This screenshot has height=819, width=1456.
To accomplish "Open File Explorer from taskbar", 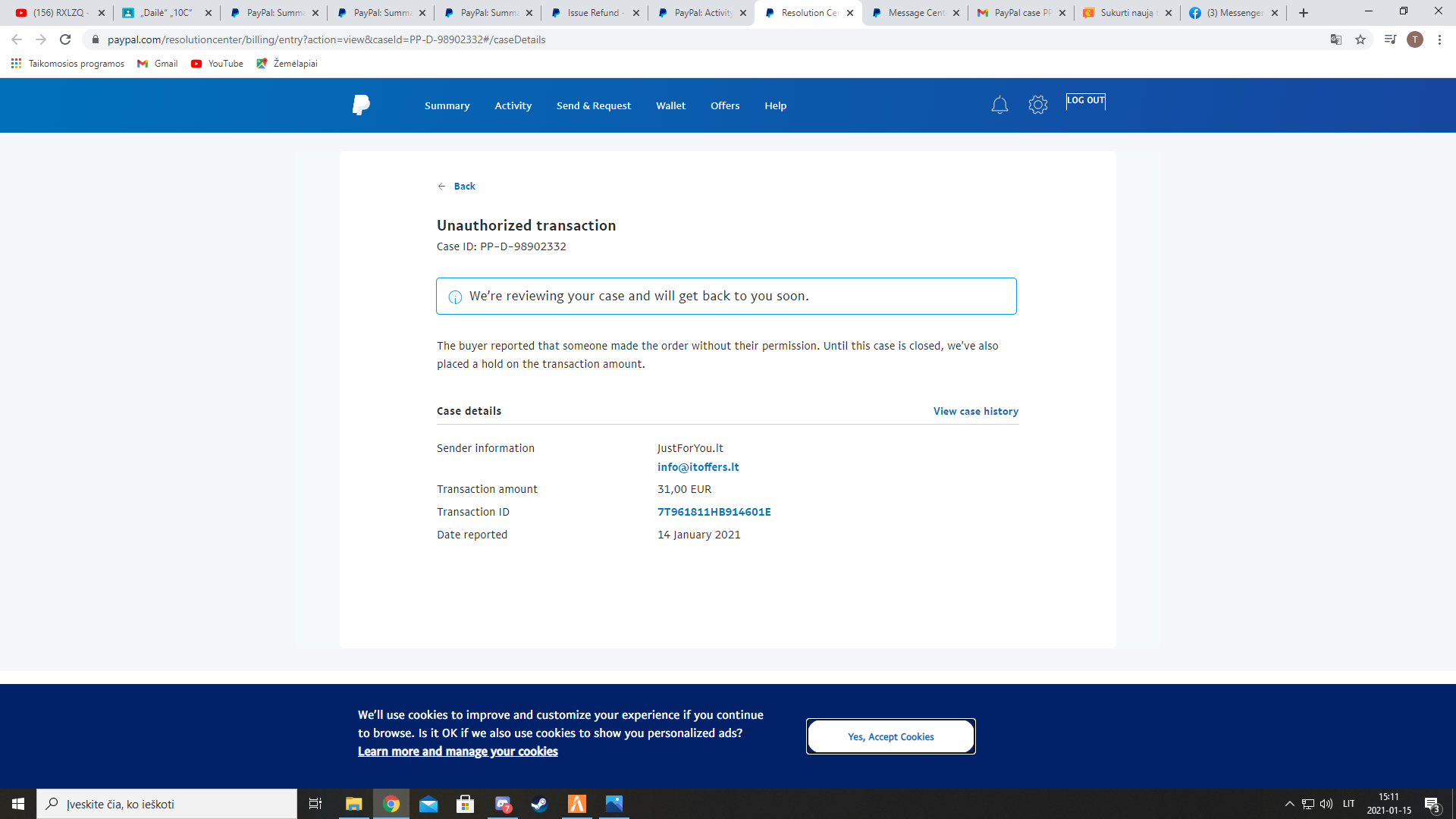I will [x=354, y=804].
